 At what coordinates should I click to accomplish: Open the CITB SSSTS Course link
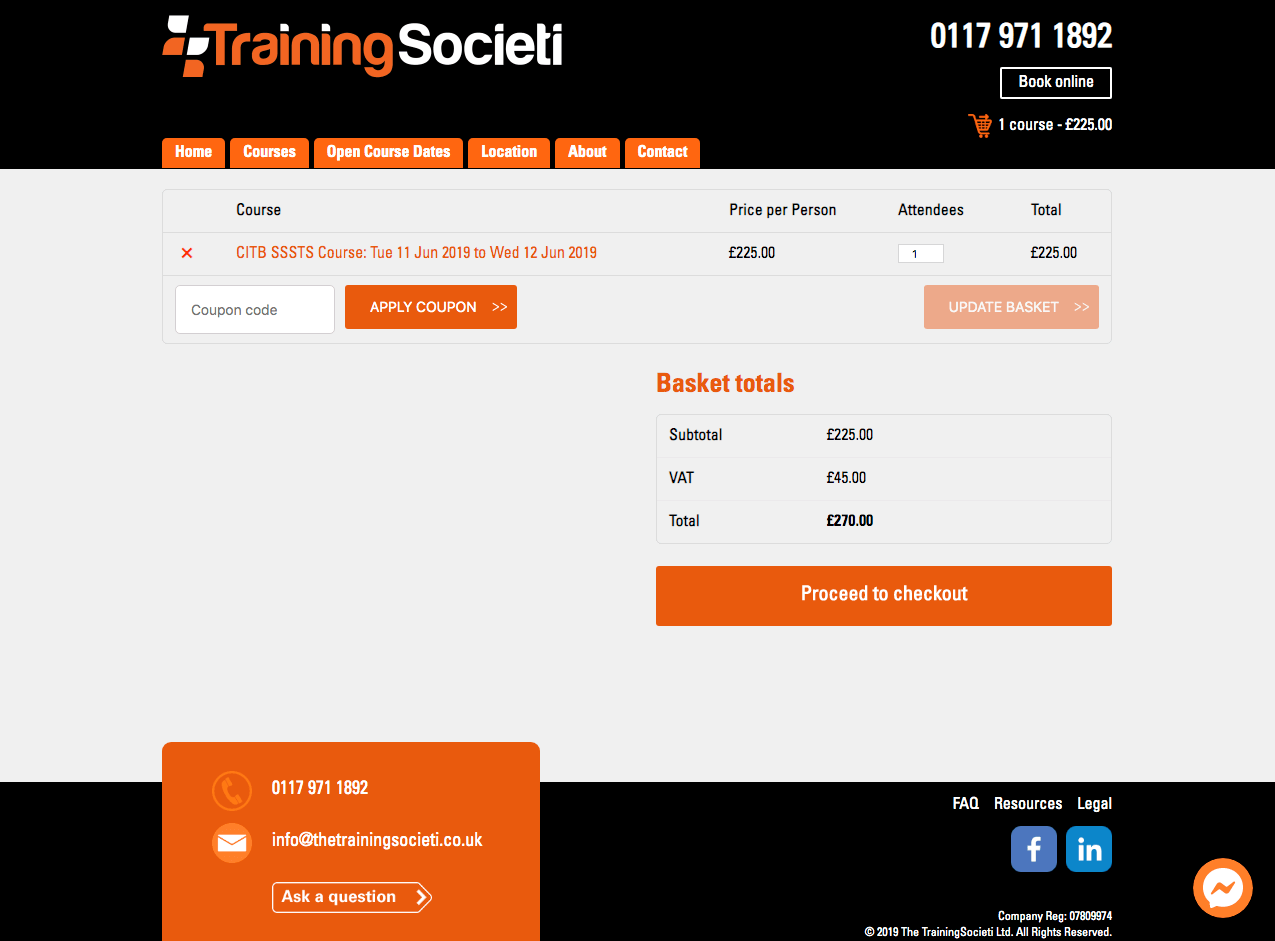click(x=416, y=253)
